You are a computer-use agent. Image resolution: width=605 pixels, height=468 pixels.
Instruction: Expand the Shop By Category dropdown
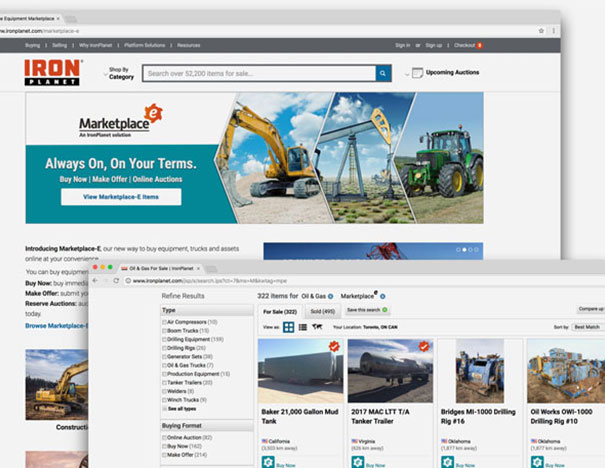point(118,73)
